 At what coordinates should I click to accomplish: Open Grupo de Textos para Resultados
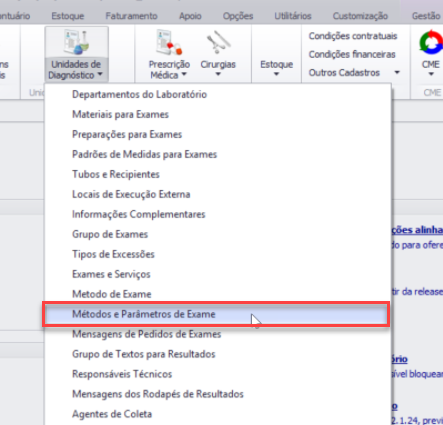pyautogui.click(x=218, y=354)
